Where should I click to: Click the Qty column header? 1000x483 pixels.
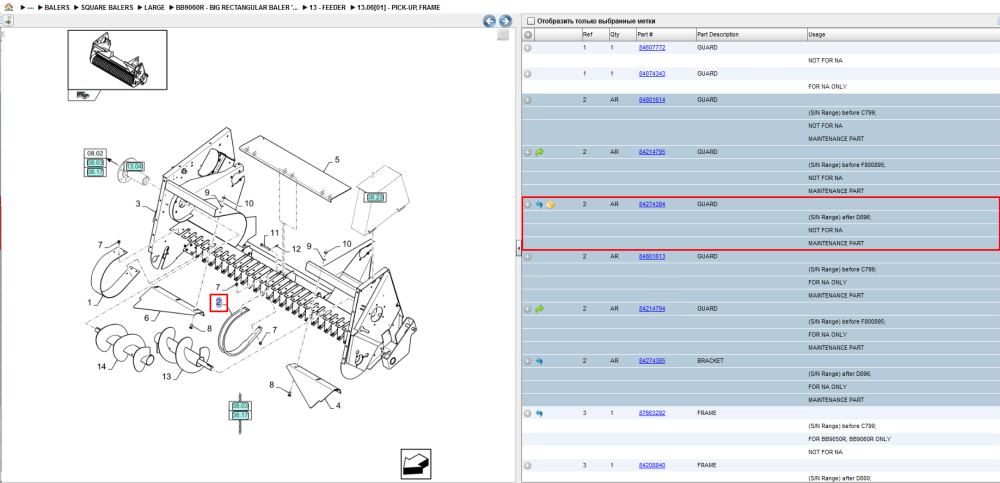coord(621,34)
